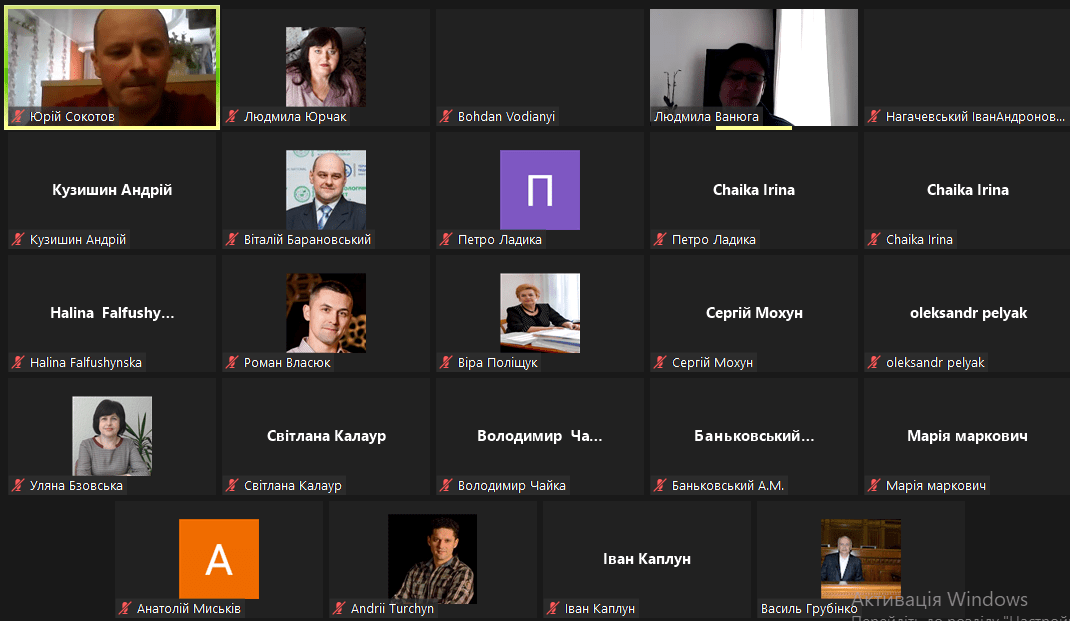Click Віра Поліщук's profile photo
The height and width of the screenshot is (621, 1070).
pyautogui.click(x=540, y=313)
